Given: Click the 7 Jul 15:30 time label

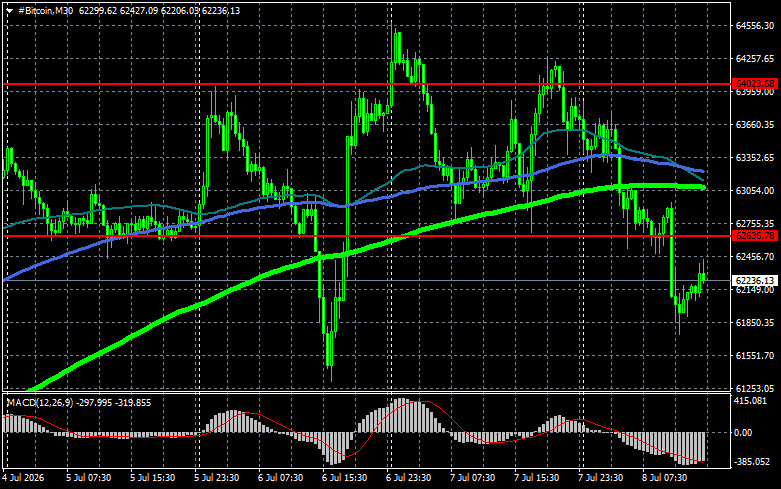Looking at the screenshot, I should point(536,478).
